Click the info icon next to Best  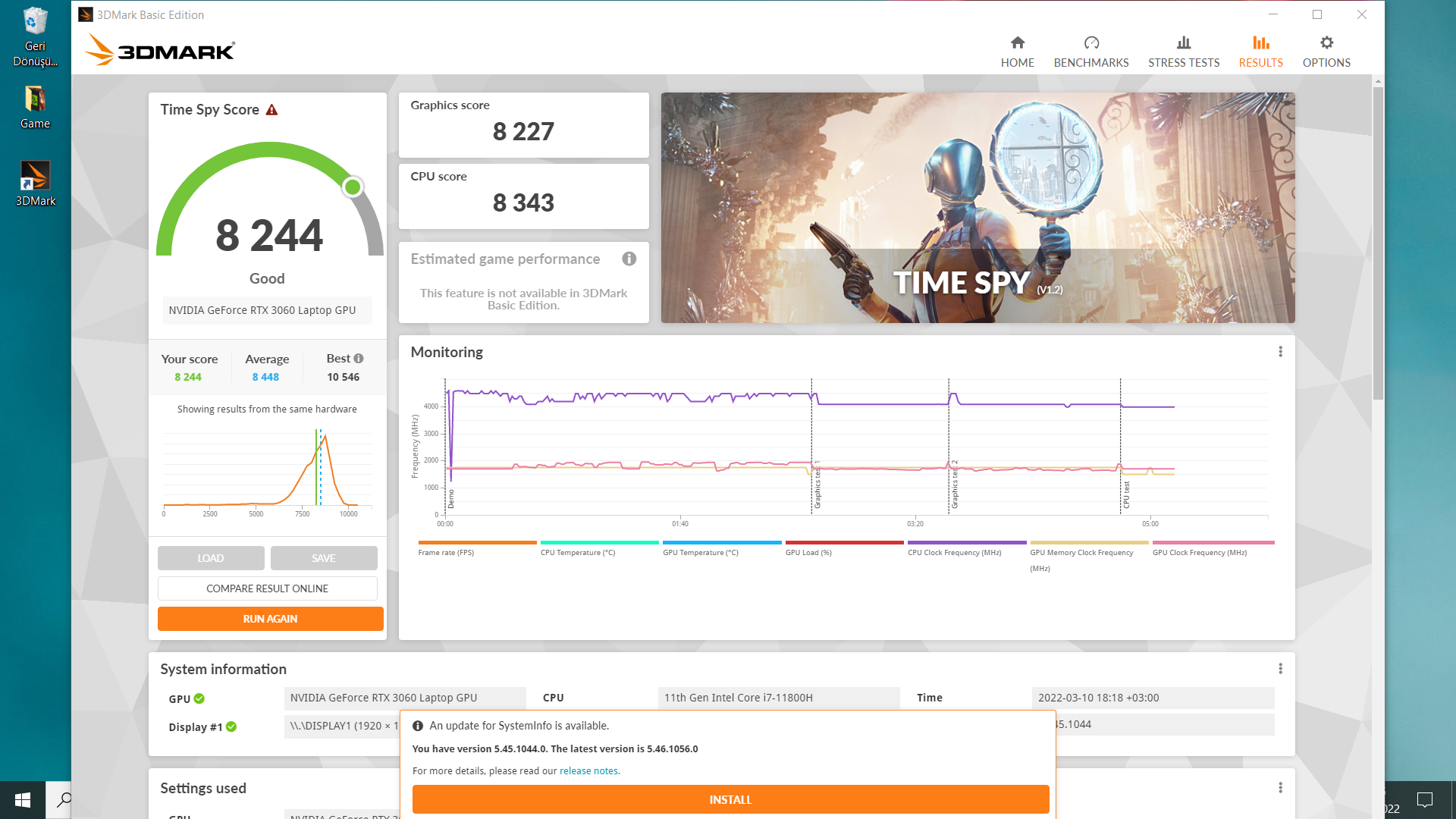[x=359, y=359]
